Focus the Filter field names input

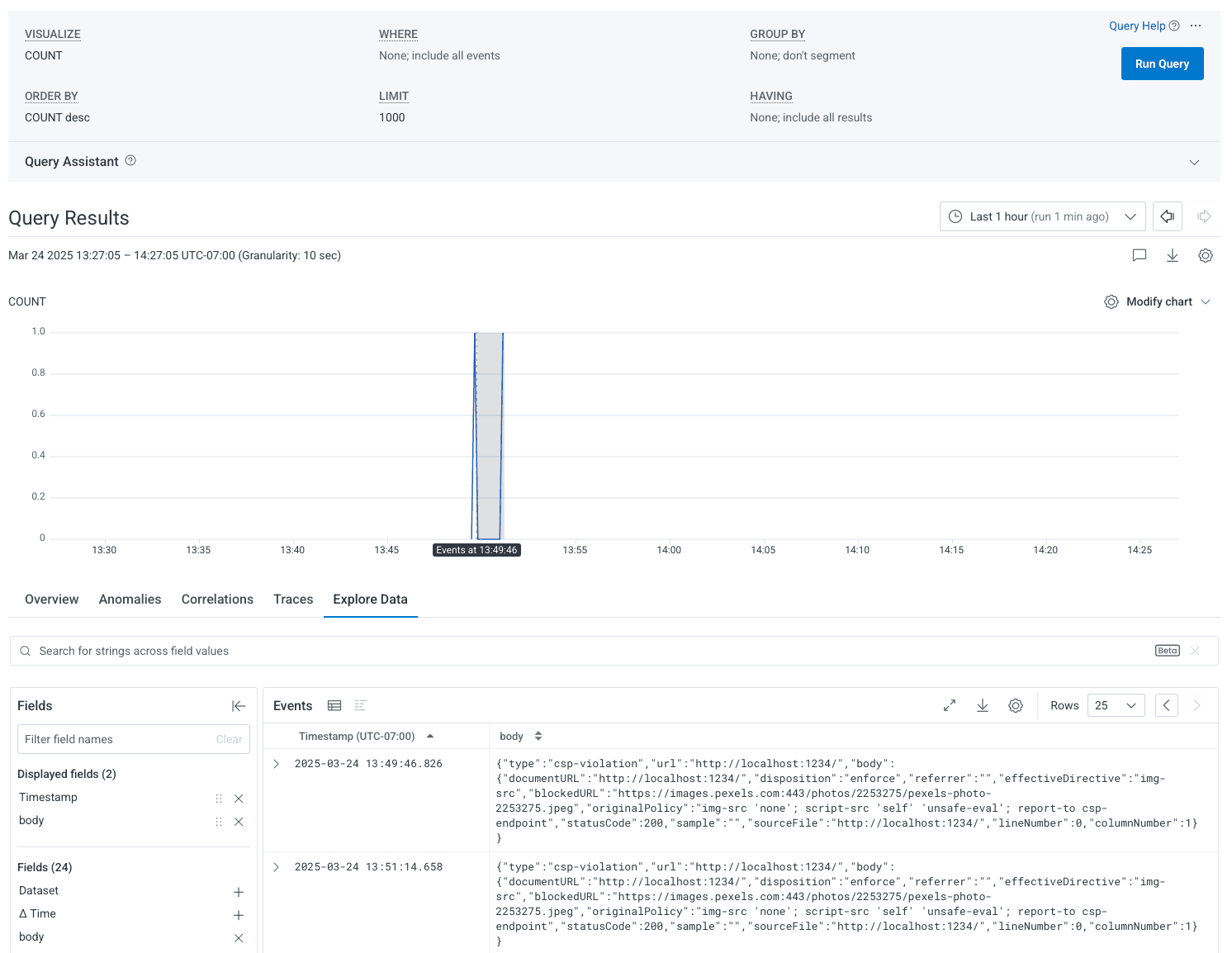click(x=116, y=739)
